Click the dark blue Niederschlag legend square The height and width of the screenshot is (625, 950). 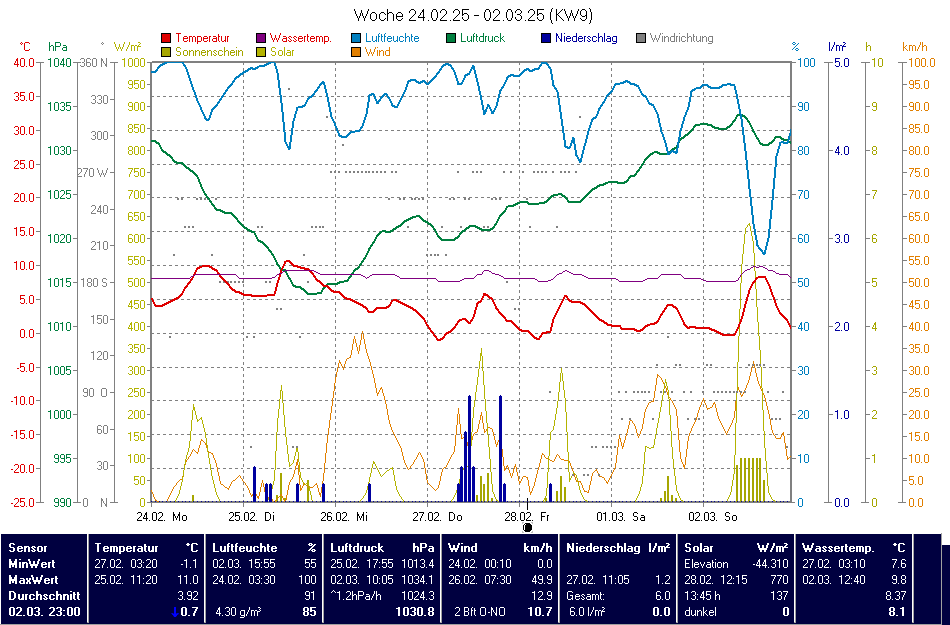[x=546, y=38]
